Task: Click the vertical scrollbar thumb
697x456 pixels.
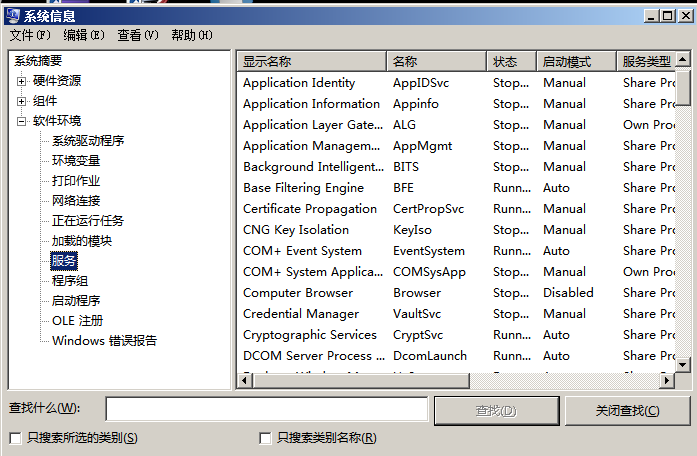Action: point(683,86)
